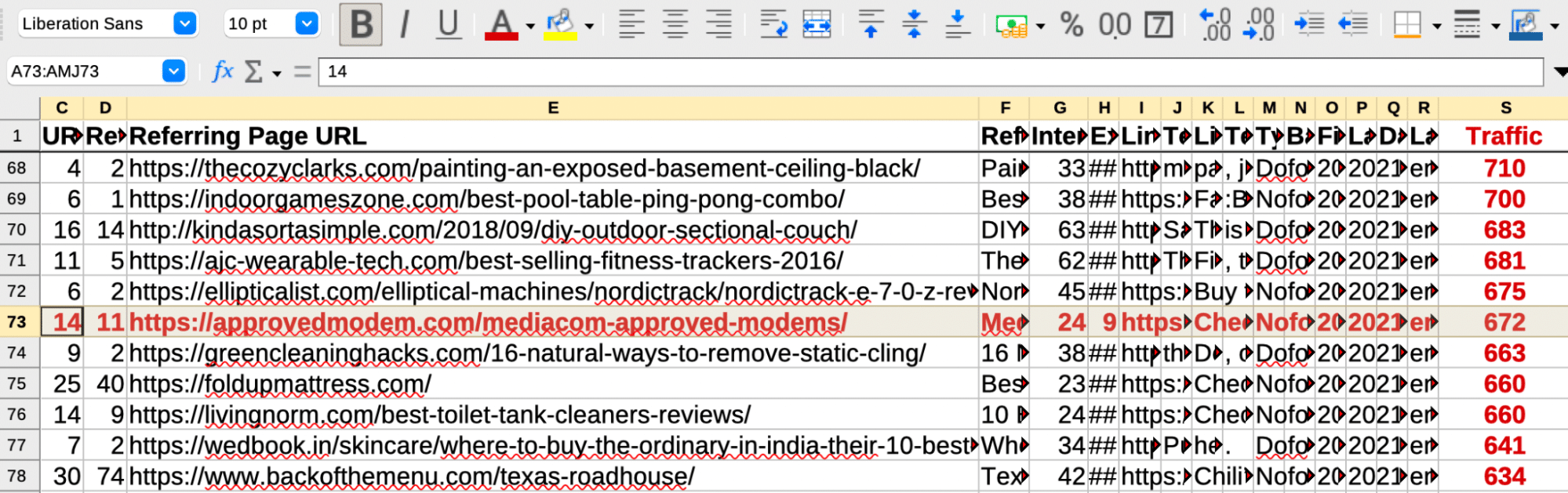Format cells as currency

1012,25
